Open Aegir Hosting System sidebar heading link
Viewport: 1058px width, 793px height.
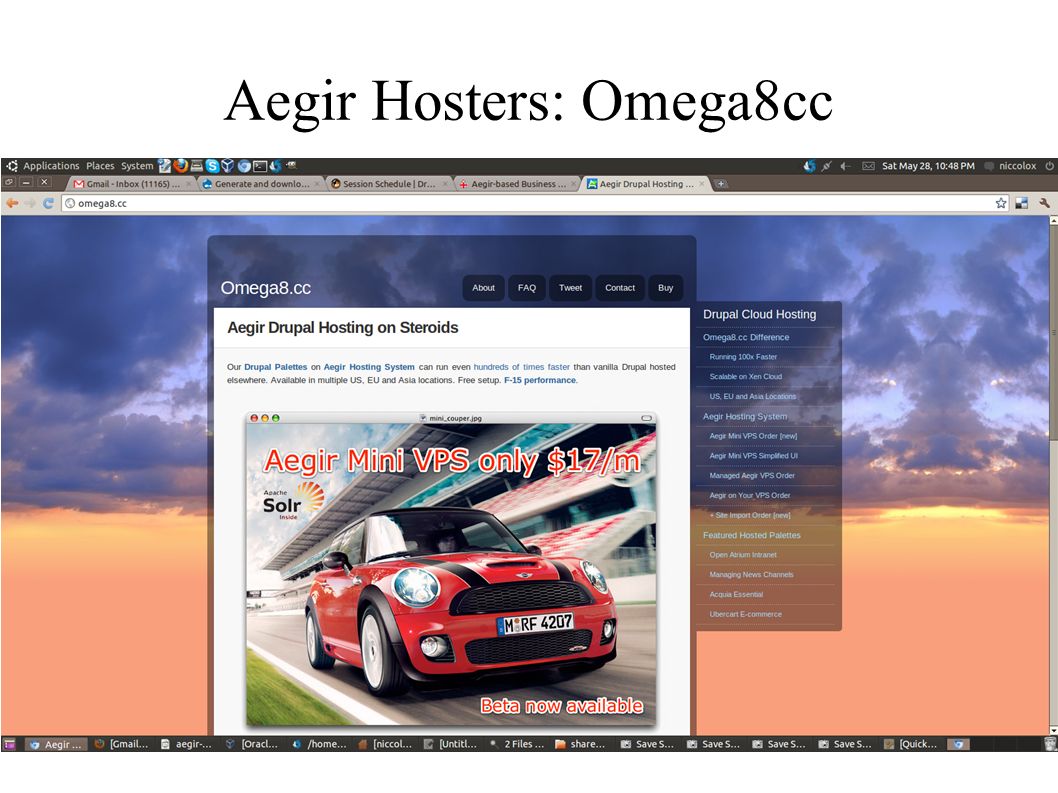click(745, 416)
